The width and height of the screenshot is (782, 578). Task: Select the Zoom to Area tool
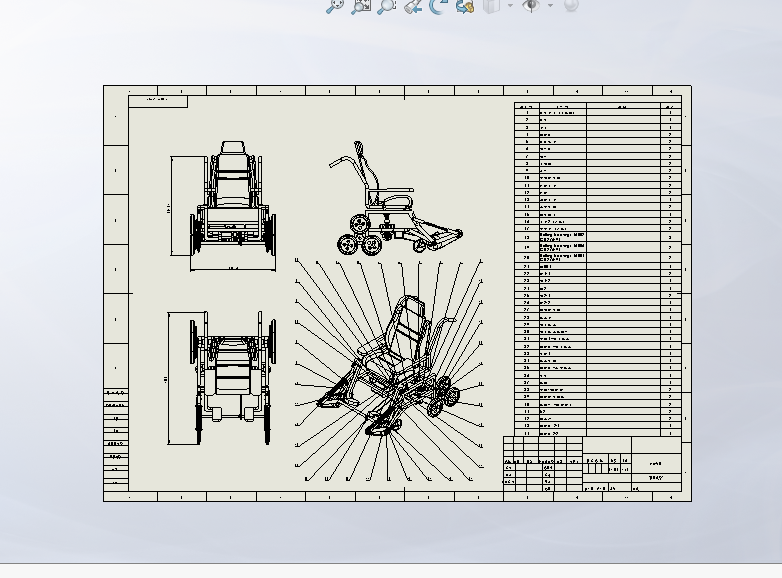[361, 6]
